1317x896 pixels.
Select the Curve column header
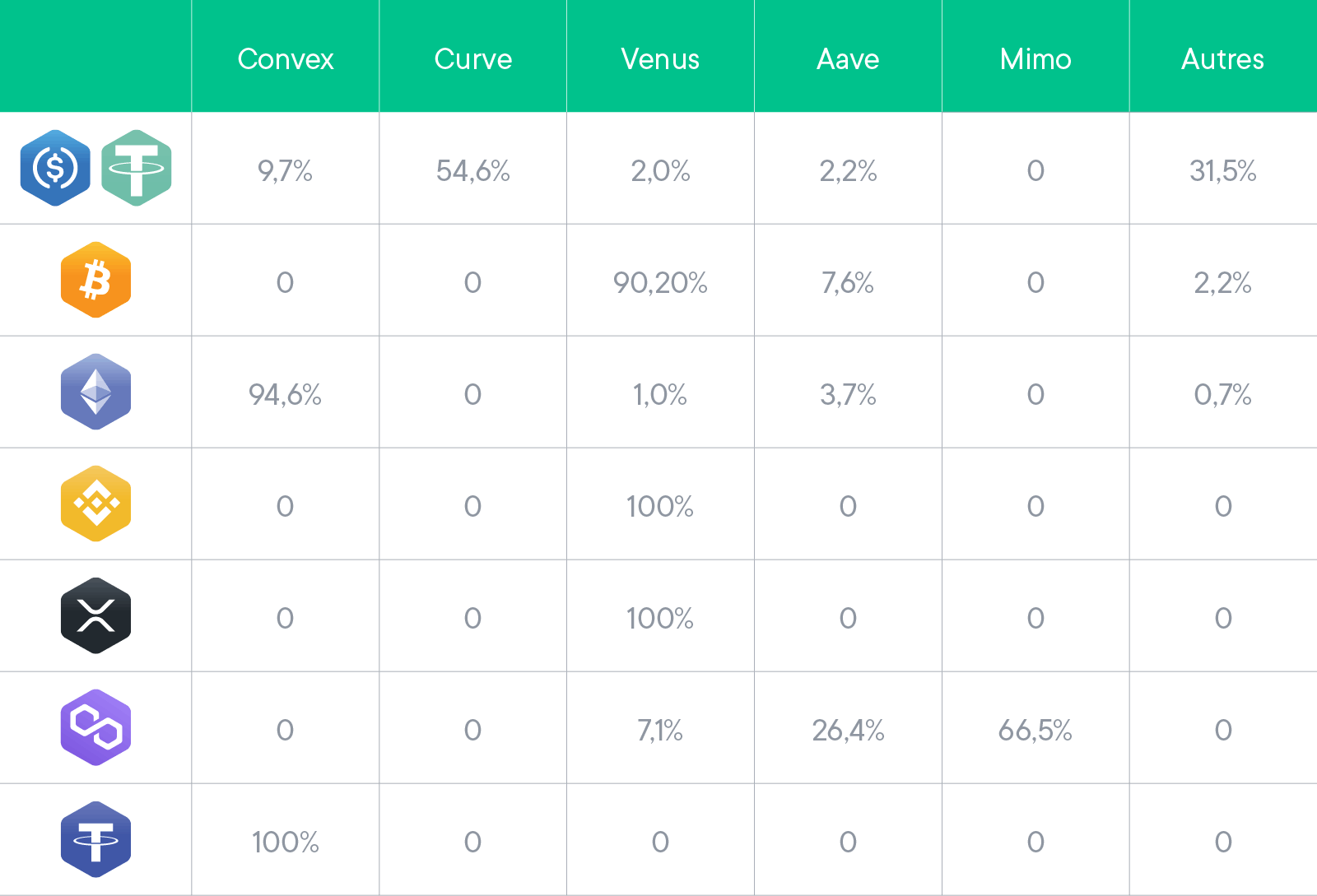click(473, 59)
